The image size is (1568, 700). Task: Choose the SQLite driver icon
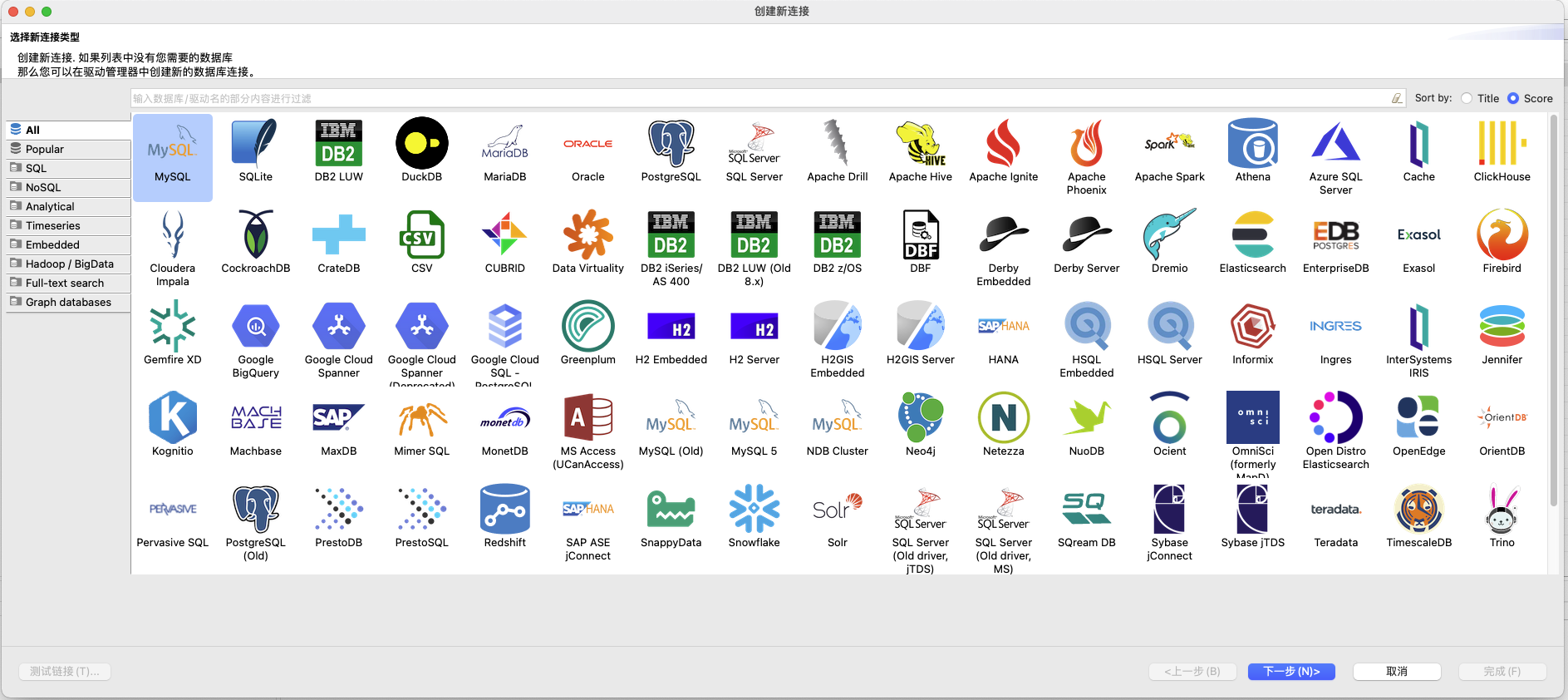click(x=255, y=144)
